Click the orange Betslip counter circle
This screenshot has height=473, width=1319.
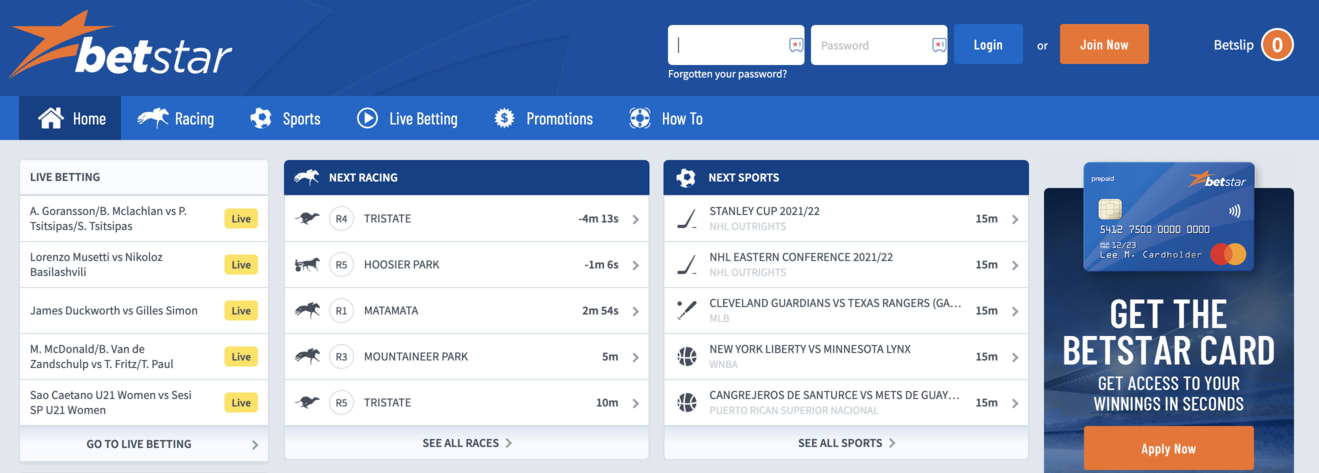tap(1277, 45)
